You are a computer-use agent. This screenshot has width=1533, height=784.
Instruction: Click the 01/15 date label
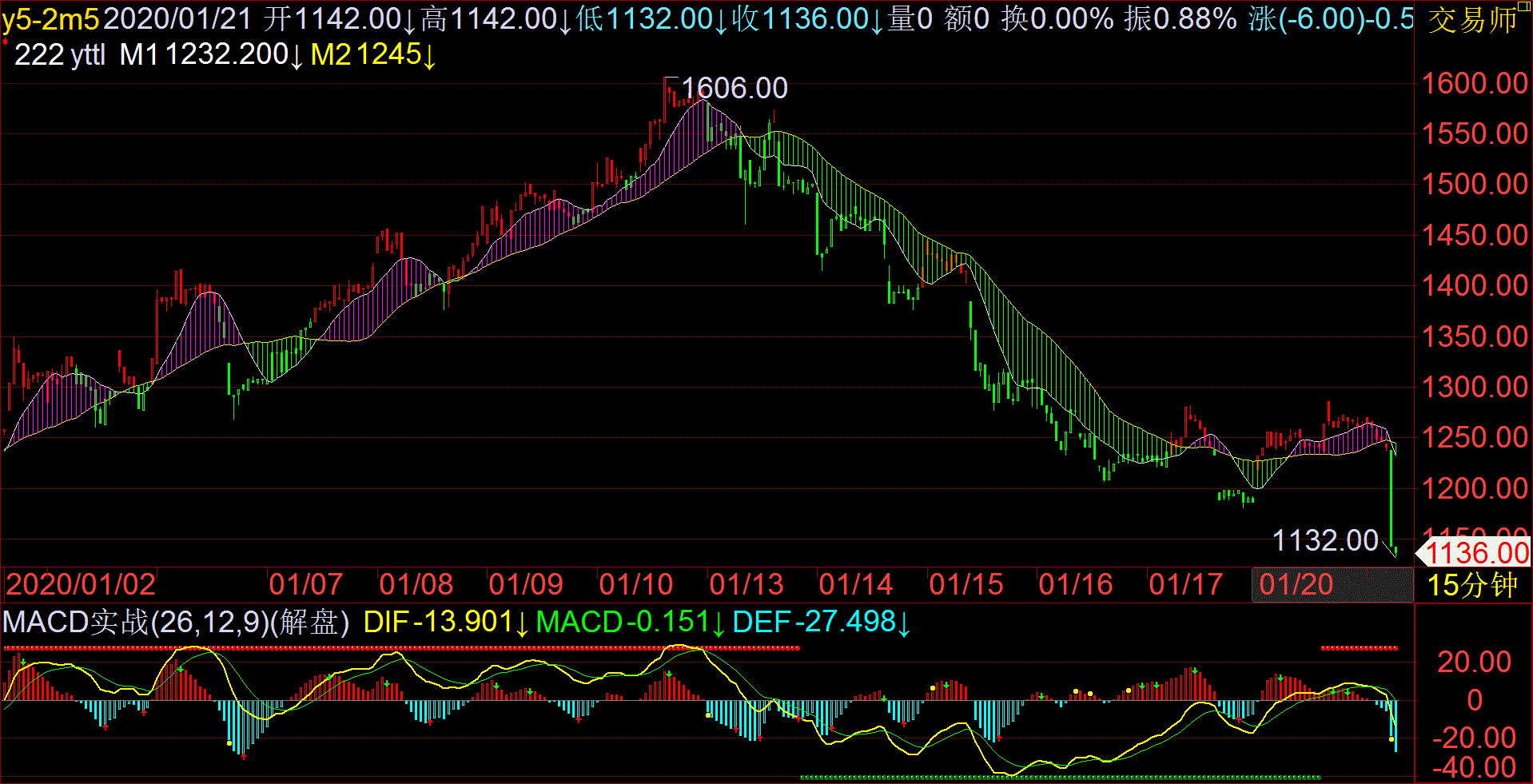966,584
